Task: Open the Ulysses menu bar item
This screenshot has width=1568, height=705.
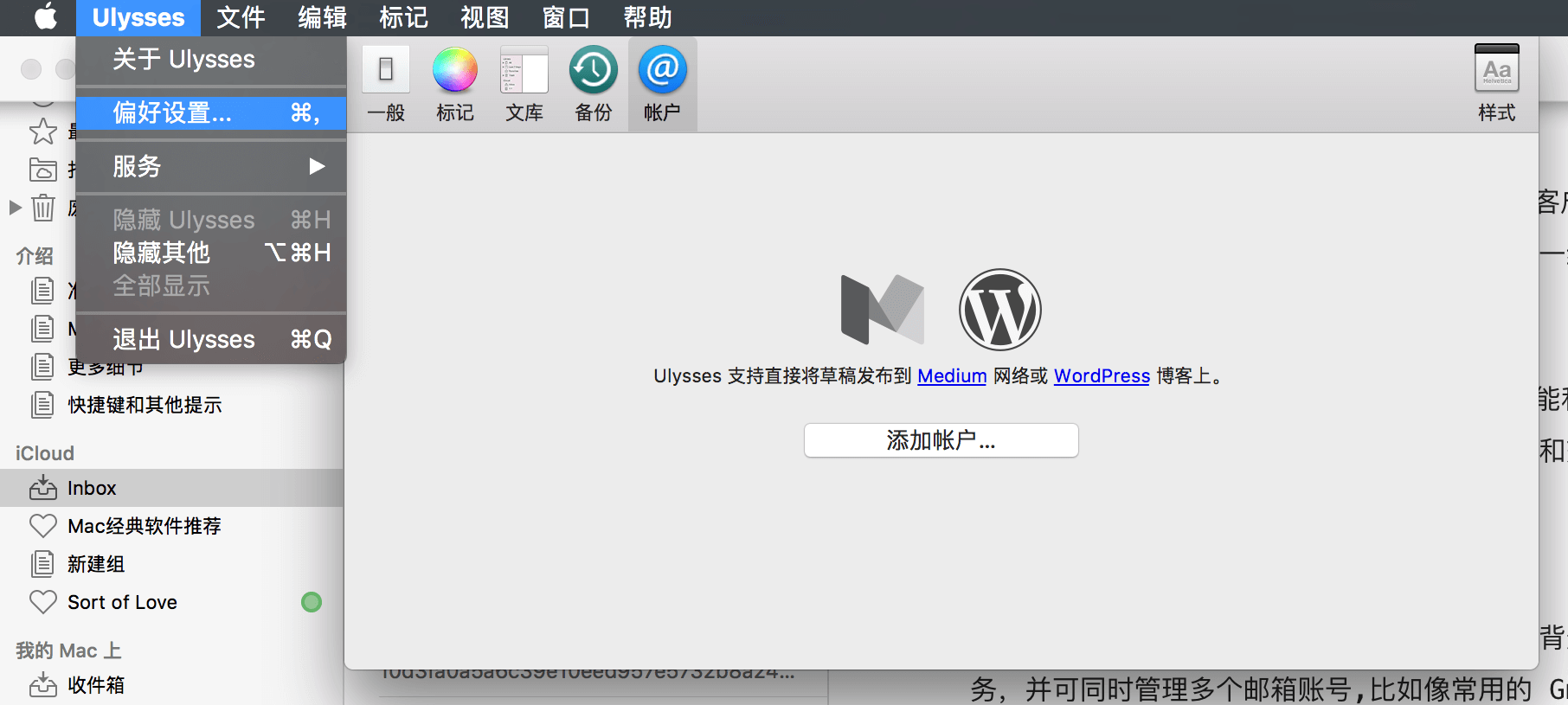Action: 138,17
